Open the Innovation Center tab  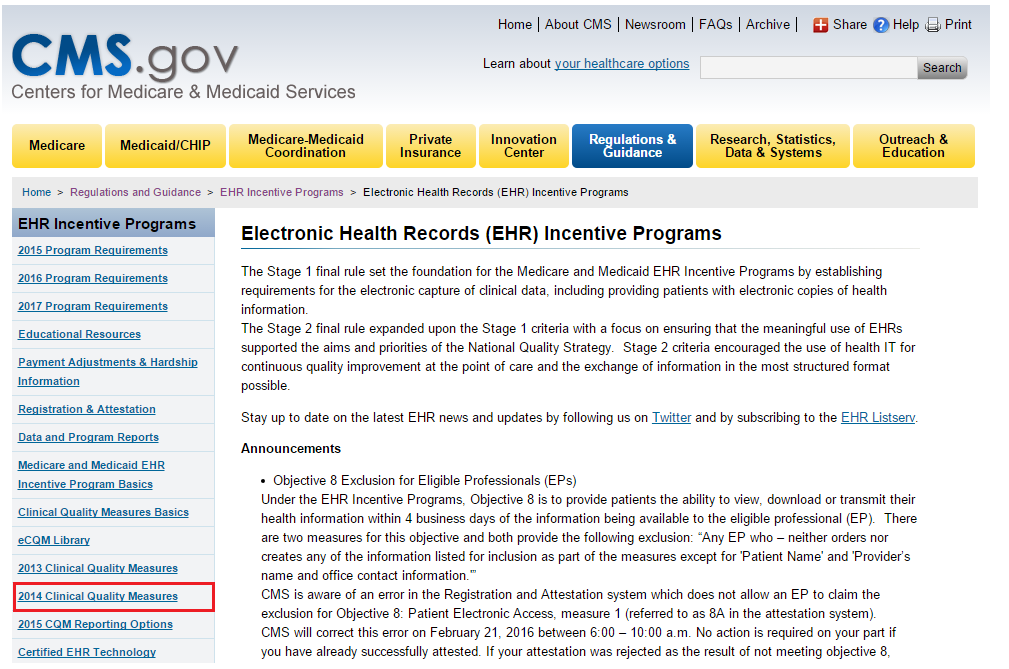click(524, 146)
